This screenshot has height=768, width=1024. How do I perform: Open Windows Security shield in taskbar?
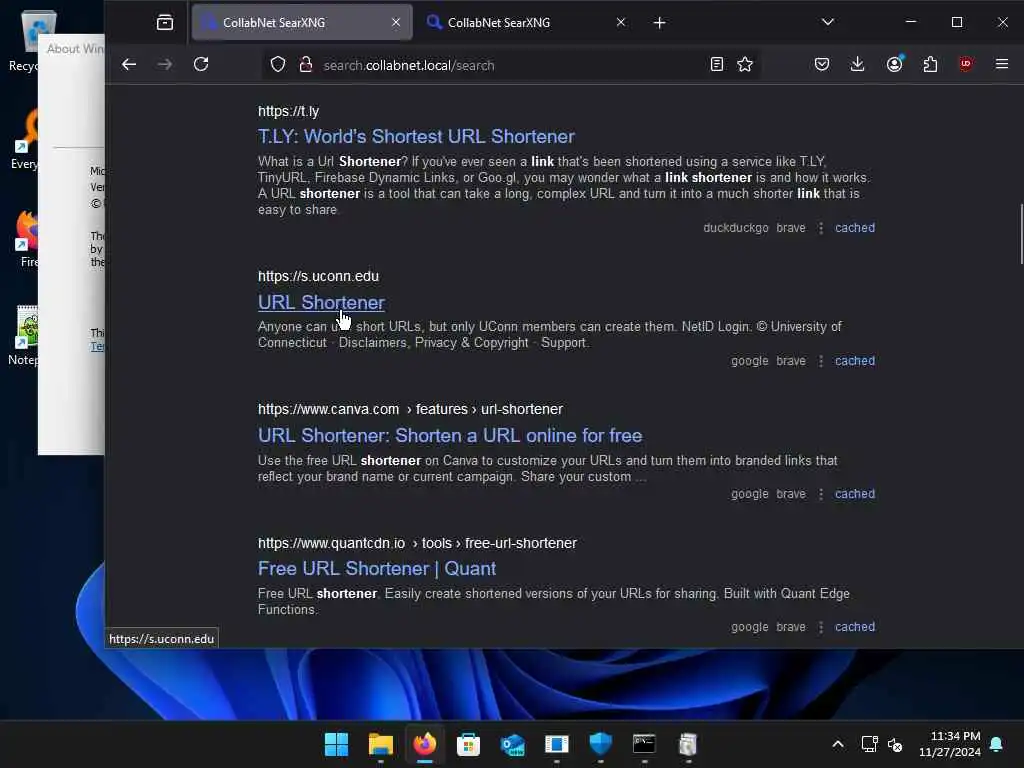[x=600, y=744]
